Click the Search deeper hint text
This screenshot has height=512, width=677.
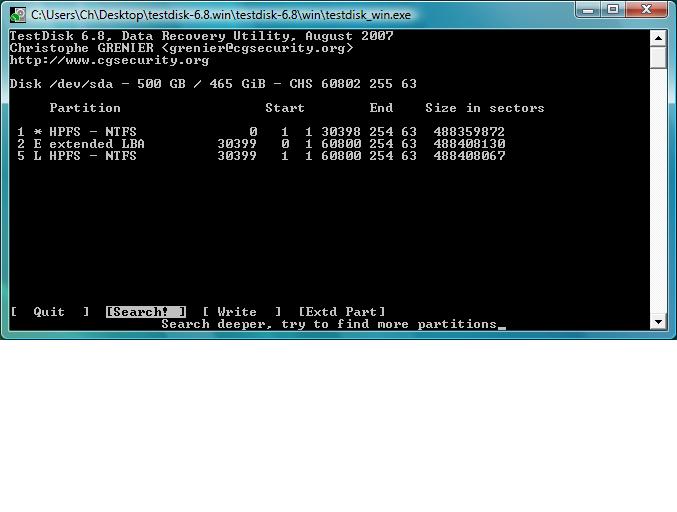click(329, 324)
